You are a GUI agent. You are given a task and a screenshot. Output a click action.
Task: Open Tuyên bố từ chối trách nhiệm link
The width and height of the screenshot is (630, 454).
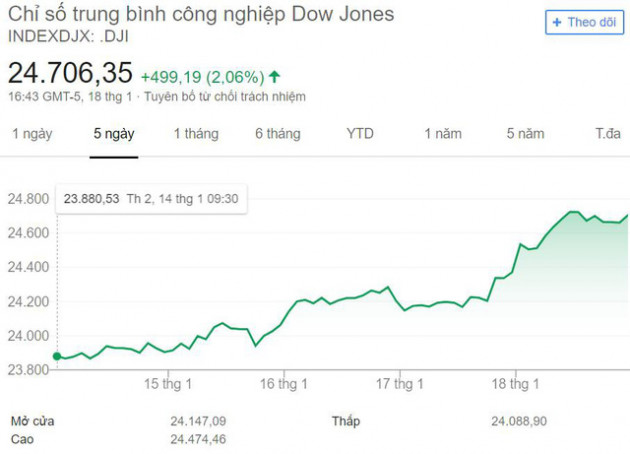tap(225, 97)
